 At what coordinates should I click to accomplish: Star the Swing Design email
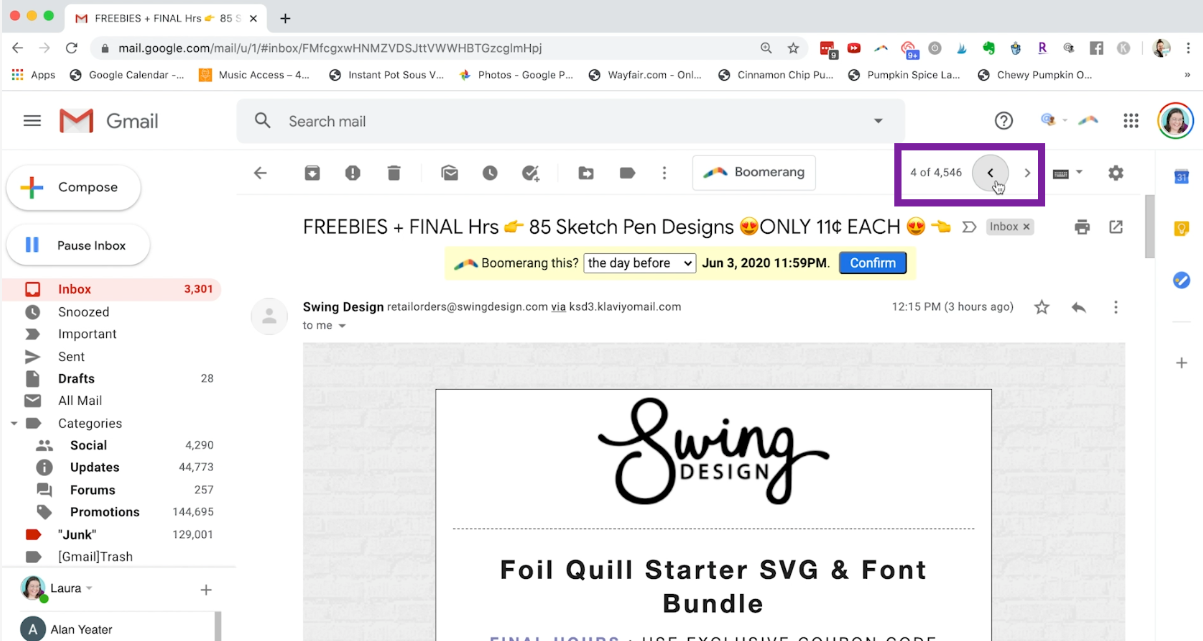1042,307
